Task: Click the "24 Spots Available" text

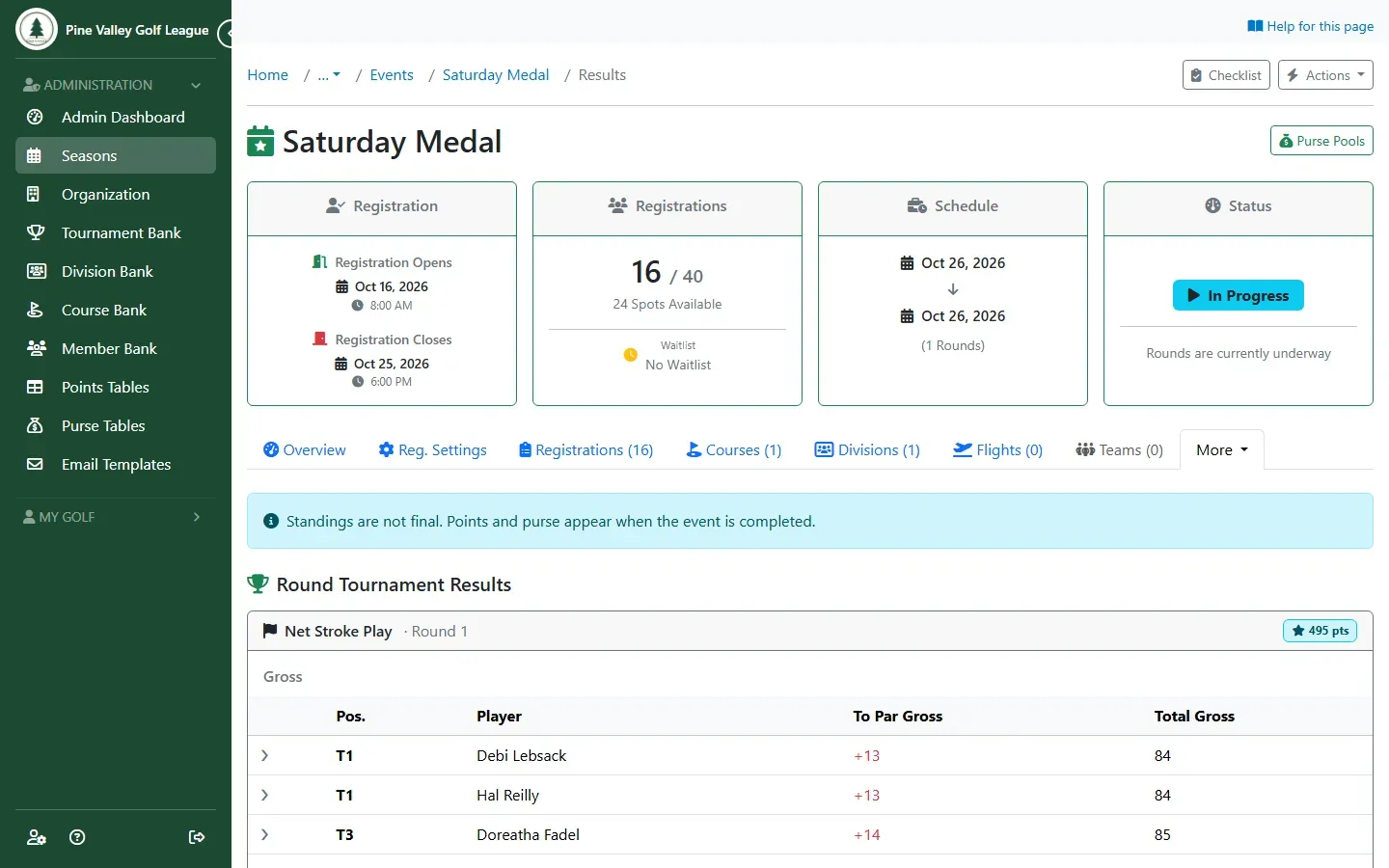Action: (x=667, y=304)
